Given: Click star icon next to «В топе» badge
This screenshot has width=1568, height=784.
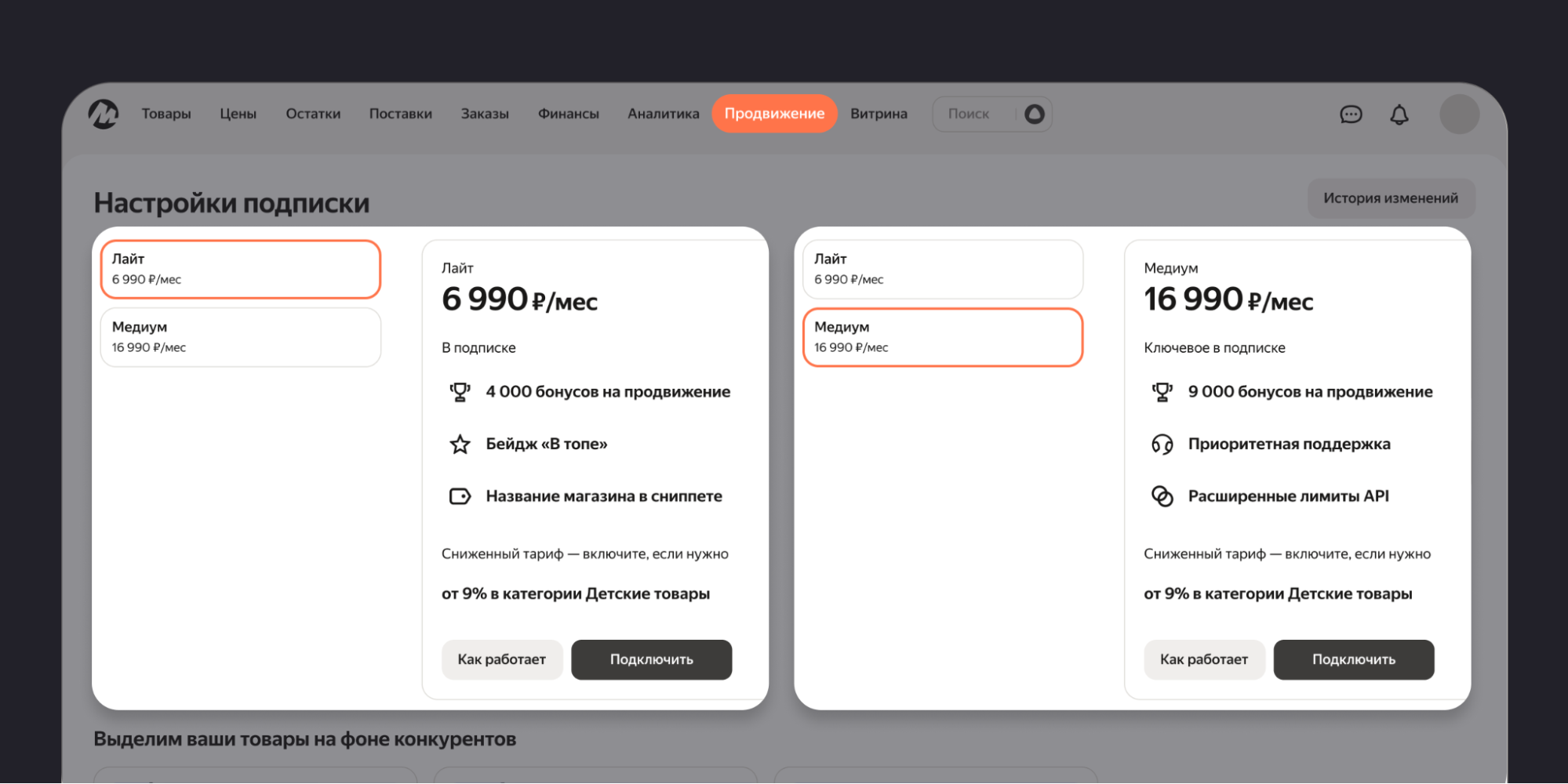Looking at the screenshot, I should 460,445.
